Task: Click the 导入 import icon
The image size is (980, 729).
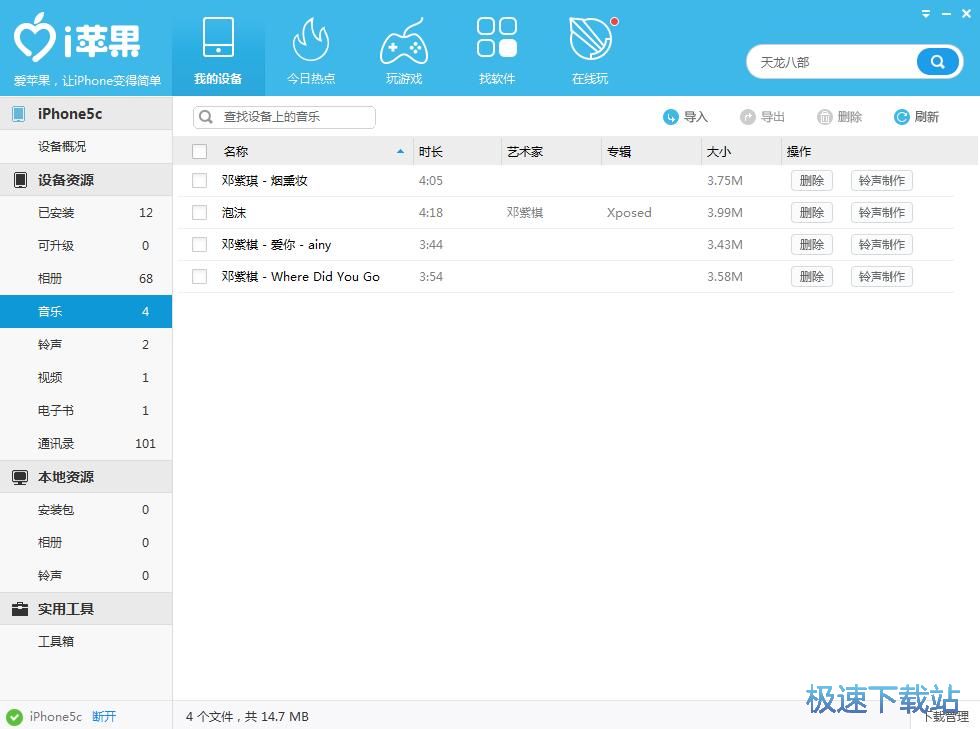Action: 671,117
